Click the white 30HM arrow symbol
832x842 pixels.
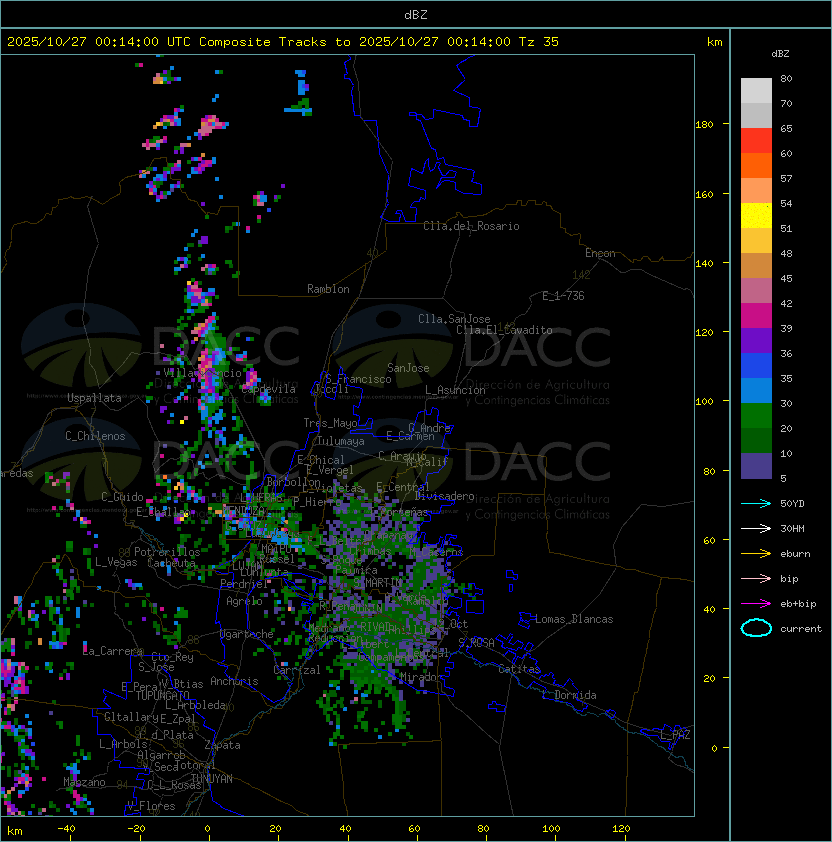tap(756, 528)
